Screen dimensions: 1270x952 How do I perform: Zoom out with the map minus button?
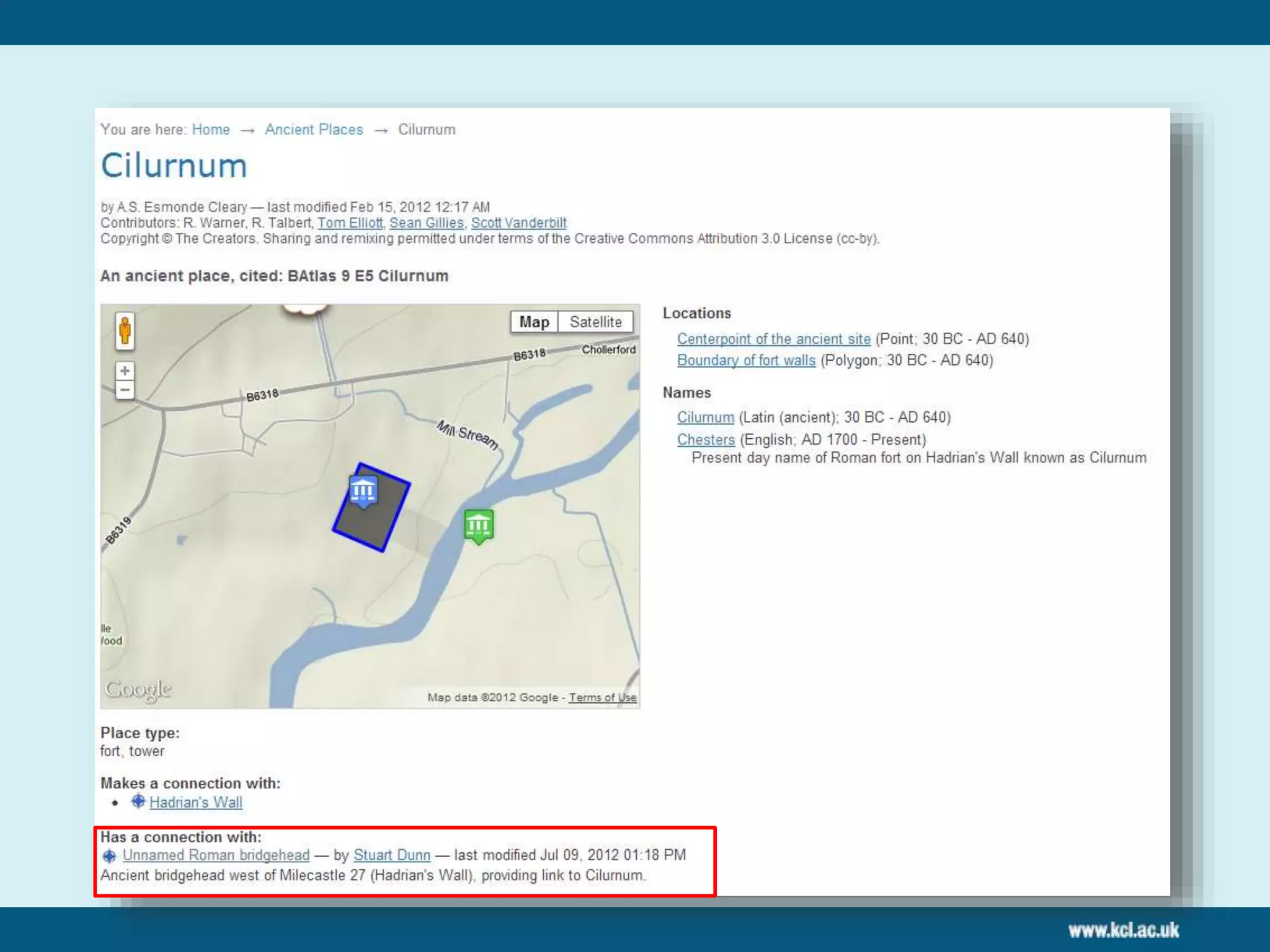[125, 390]
